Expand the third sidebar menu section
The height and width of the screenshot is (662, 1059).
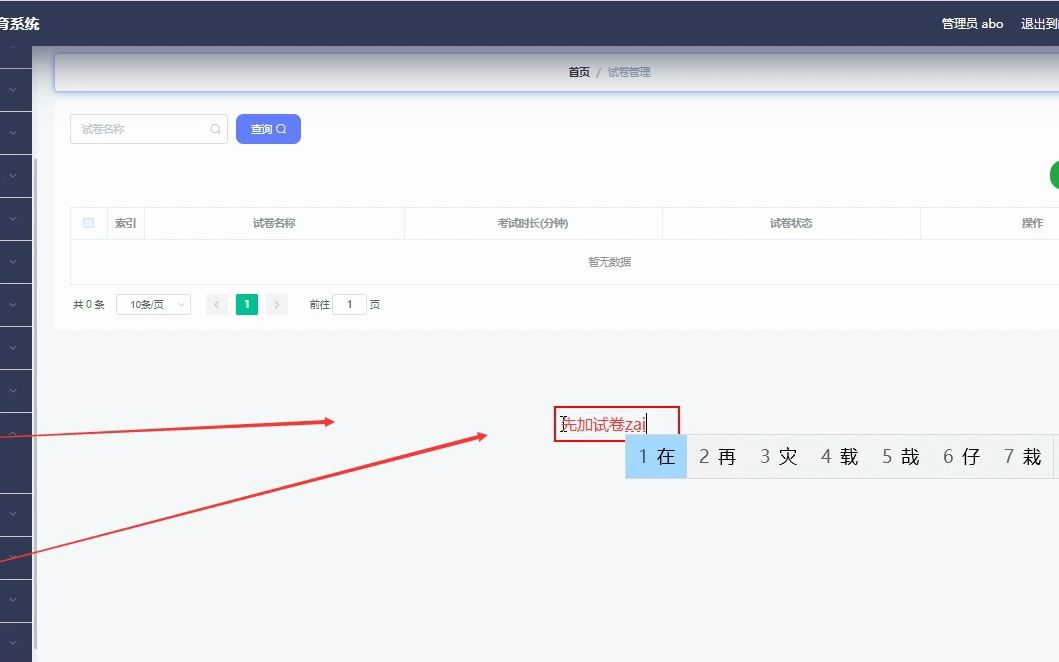tap(14, 132)
